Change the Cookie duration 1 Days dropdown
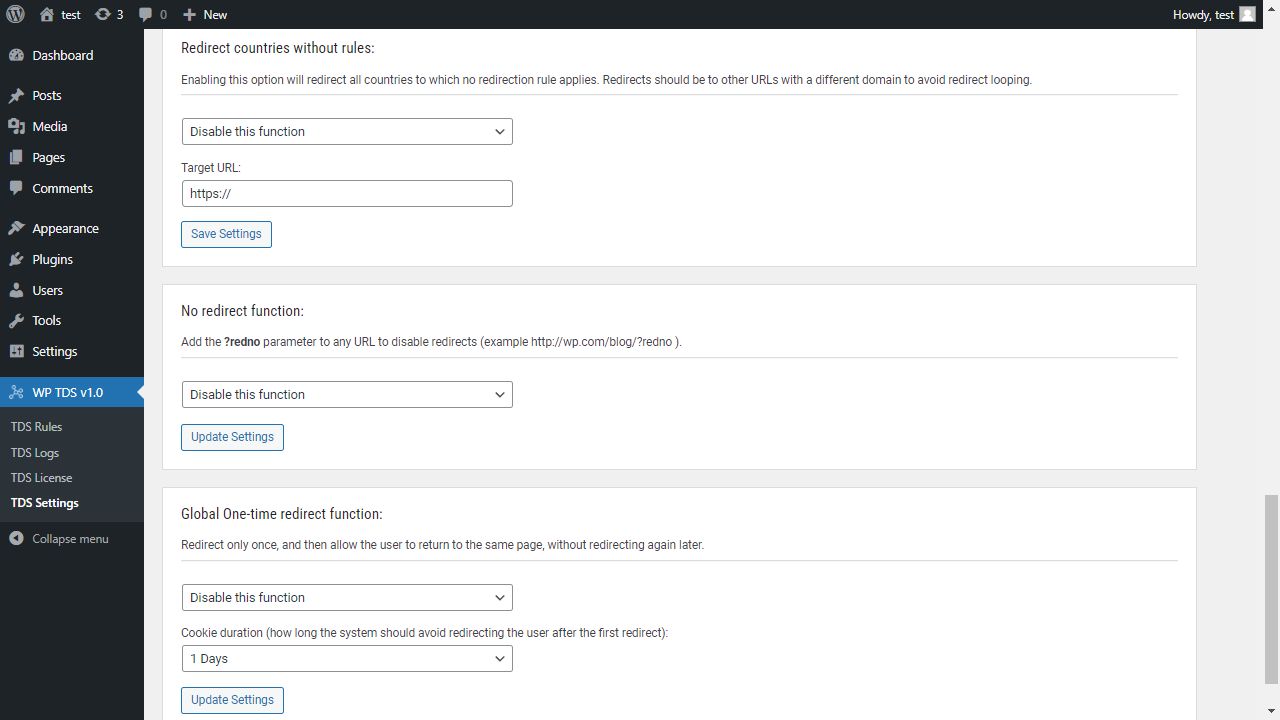This screenshot has width=1280, height=720. (347, 658)
